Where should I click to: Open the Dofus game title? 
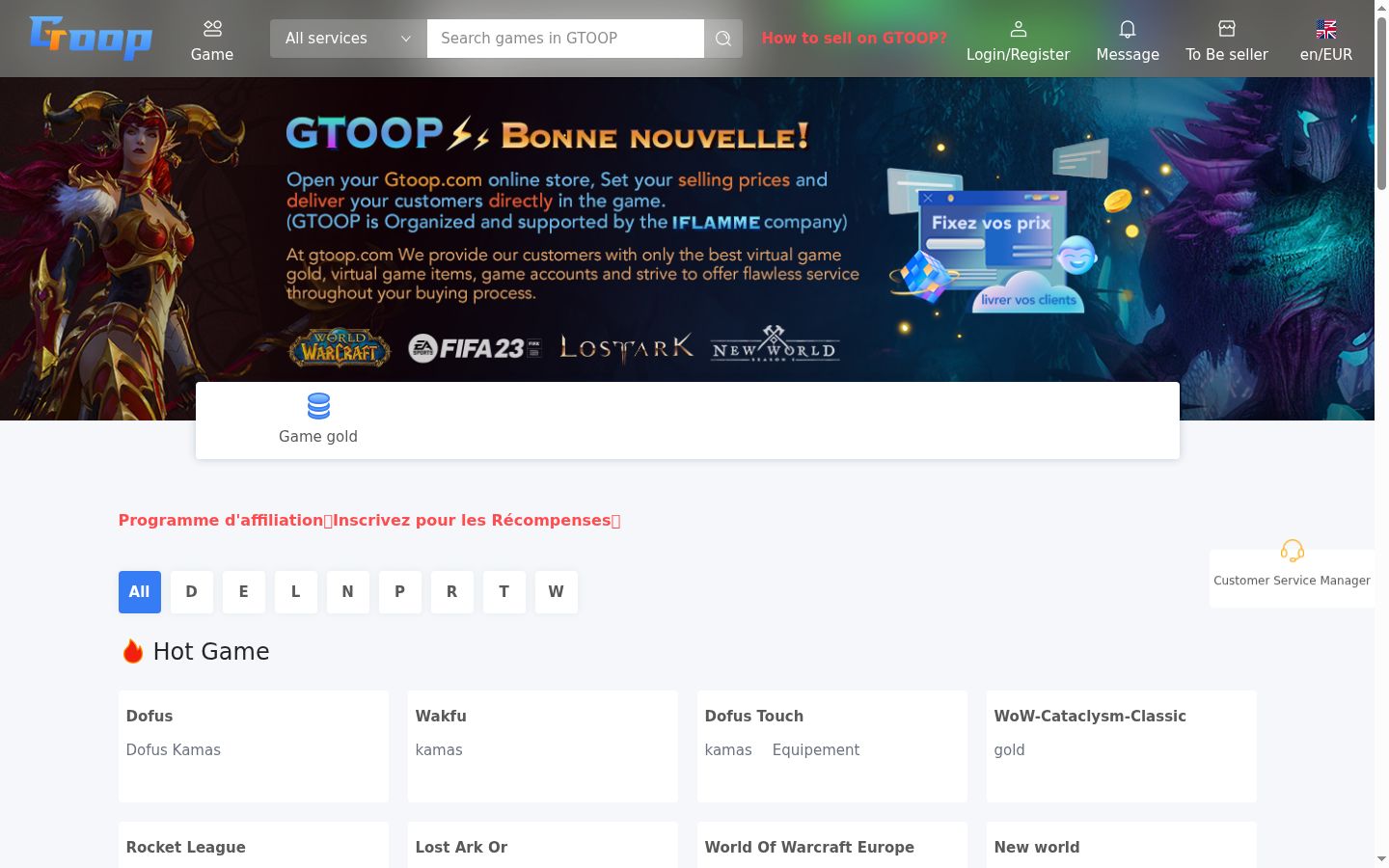pyautogui.click(x=150, y=717)
